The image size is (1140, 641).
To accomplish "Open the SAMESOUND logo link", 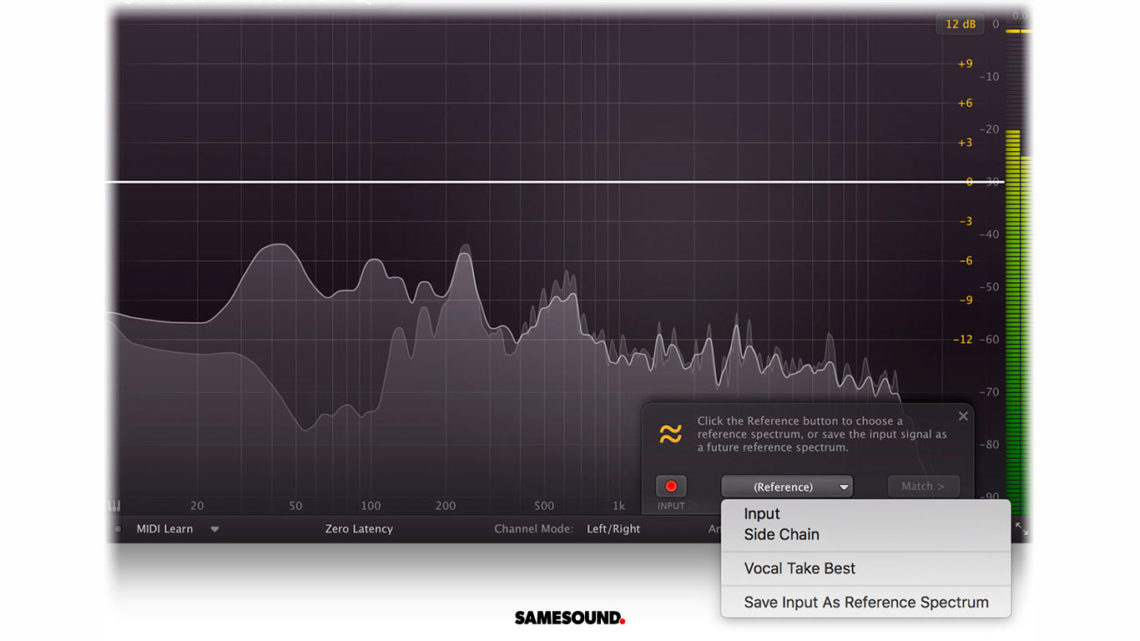I will pyautogui.click(x=570, y=618).
